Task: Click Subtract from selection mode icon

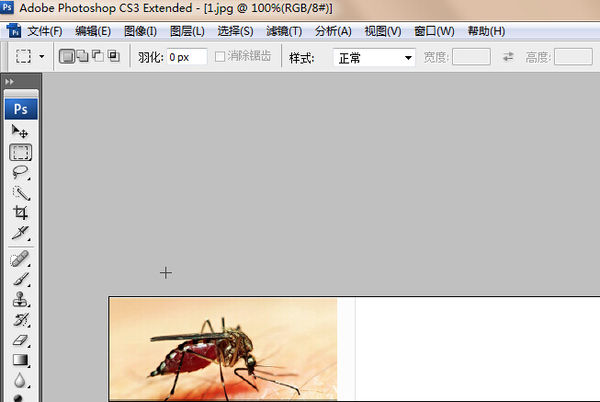Action: 98,56
